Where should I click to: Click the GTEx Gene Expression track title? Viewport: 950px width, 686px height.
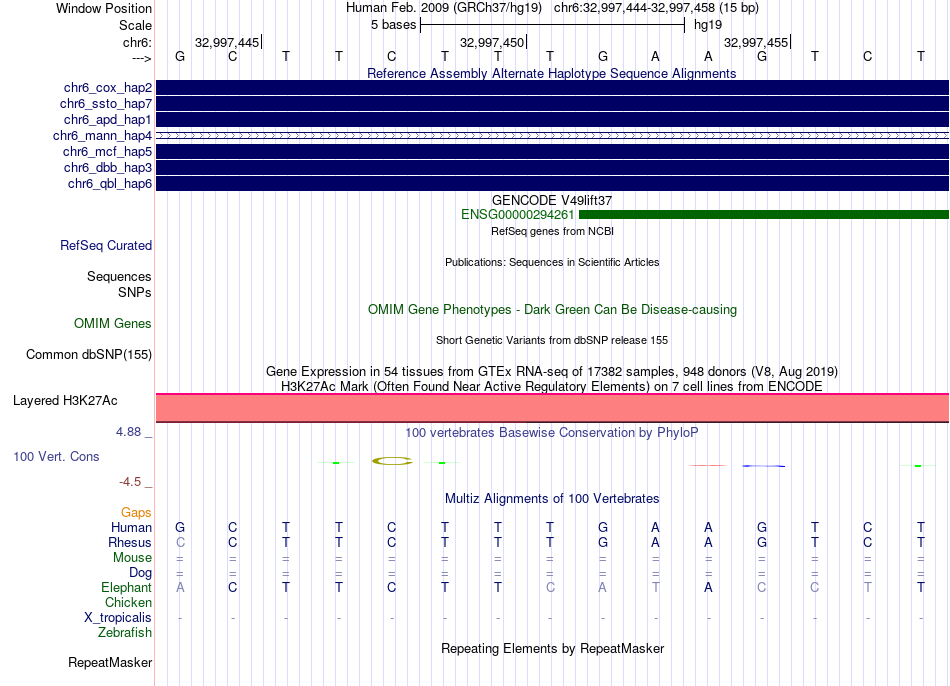(552, 371)
